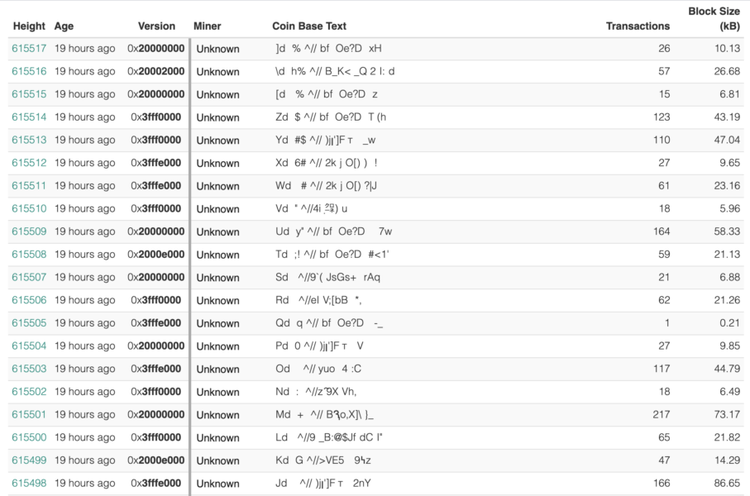Open block 615505 page
The width and height of the screenshot is (750, 496).
(29, 323)
